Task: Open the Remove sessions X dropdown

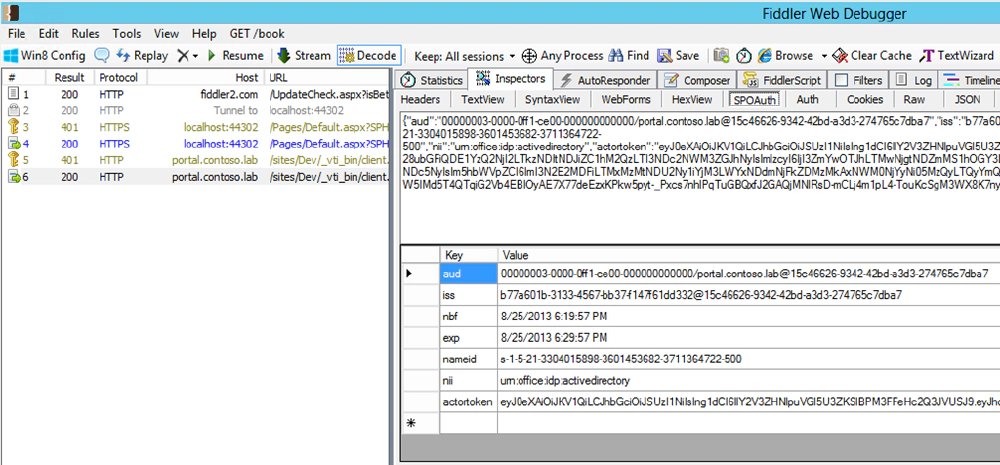Action: click(x=188, y=55)
